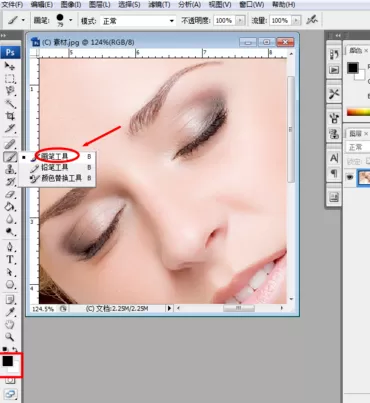Open the layer blend mode 正常 dropdown

pyautogui.click(x=358, y=147)
